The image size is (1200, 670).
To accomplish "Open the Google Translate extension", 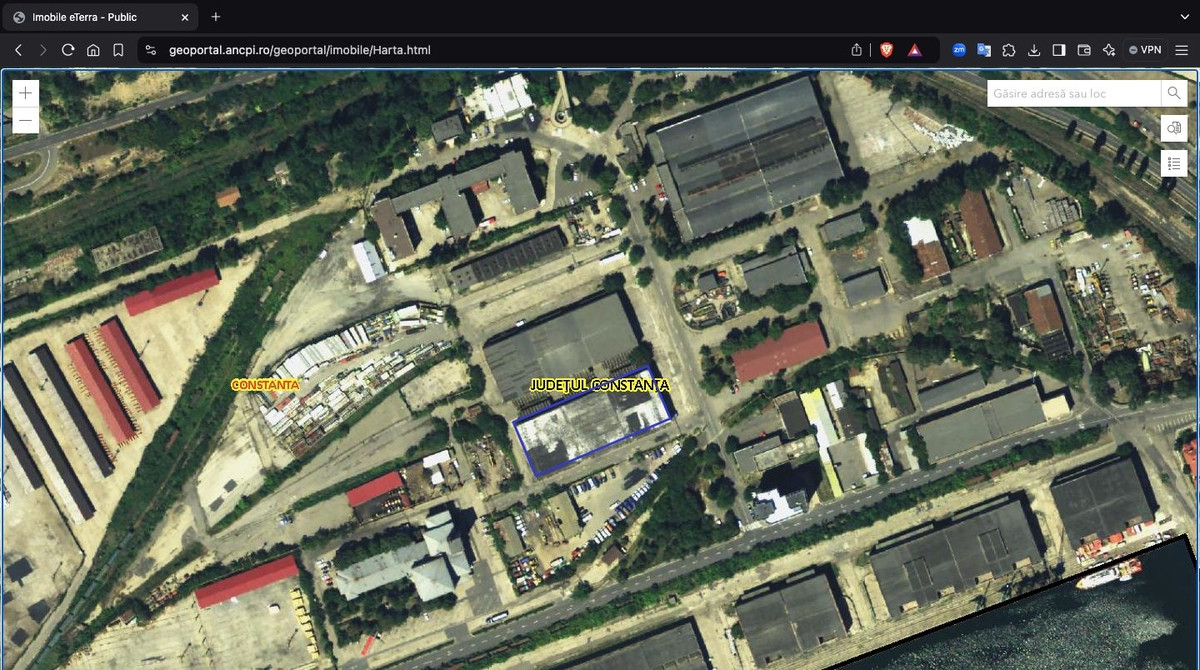I will click(x=984, y=49).
